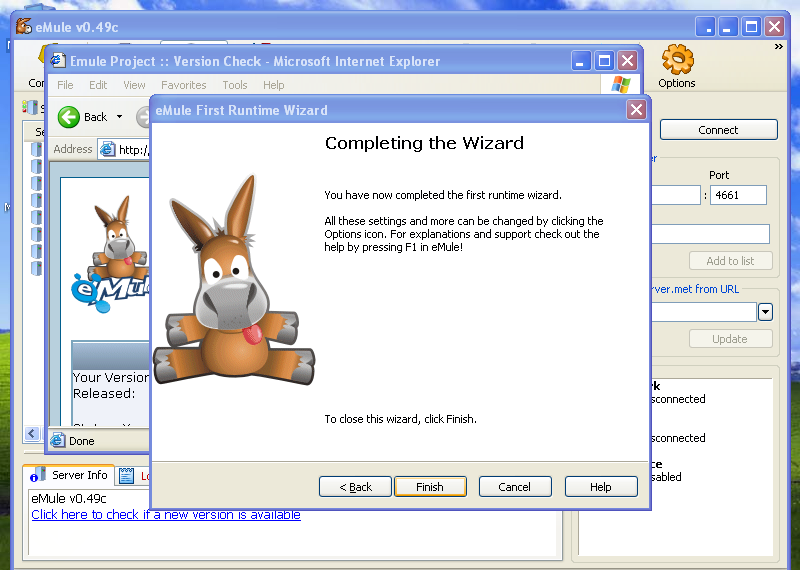Click the IE icon in browser title bar
This screenshot has width=800, height=570.
point(58,61)
